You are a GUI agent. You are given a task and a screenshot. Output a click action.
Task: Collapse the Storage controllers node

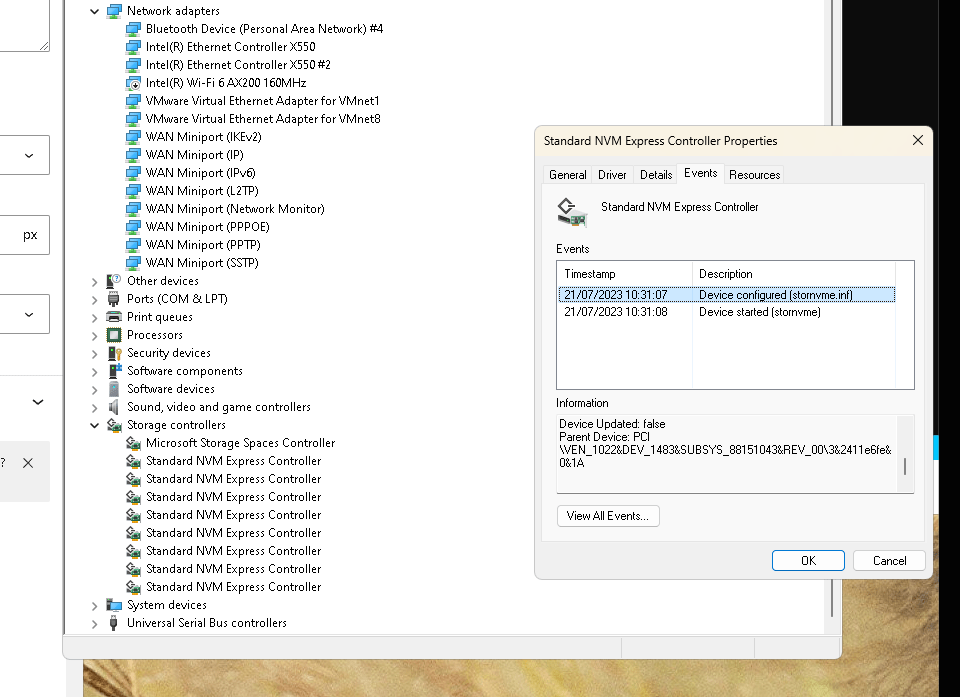(94, 425)
